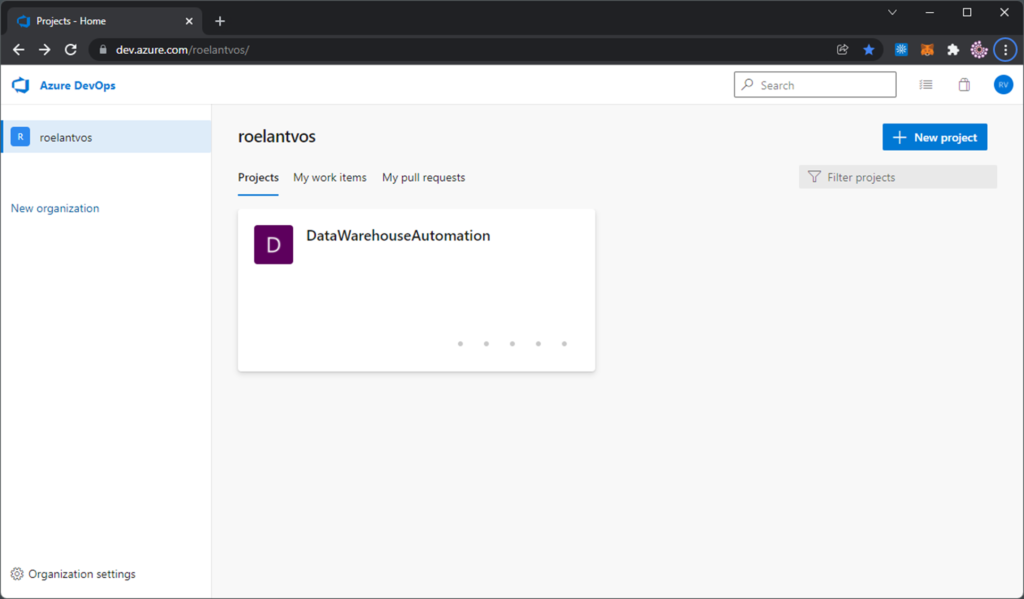Click the blue snowflake extension icon
This screenshot has width=1024, height=599.
click(x=900, y=48)
